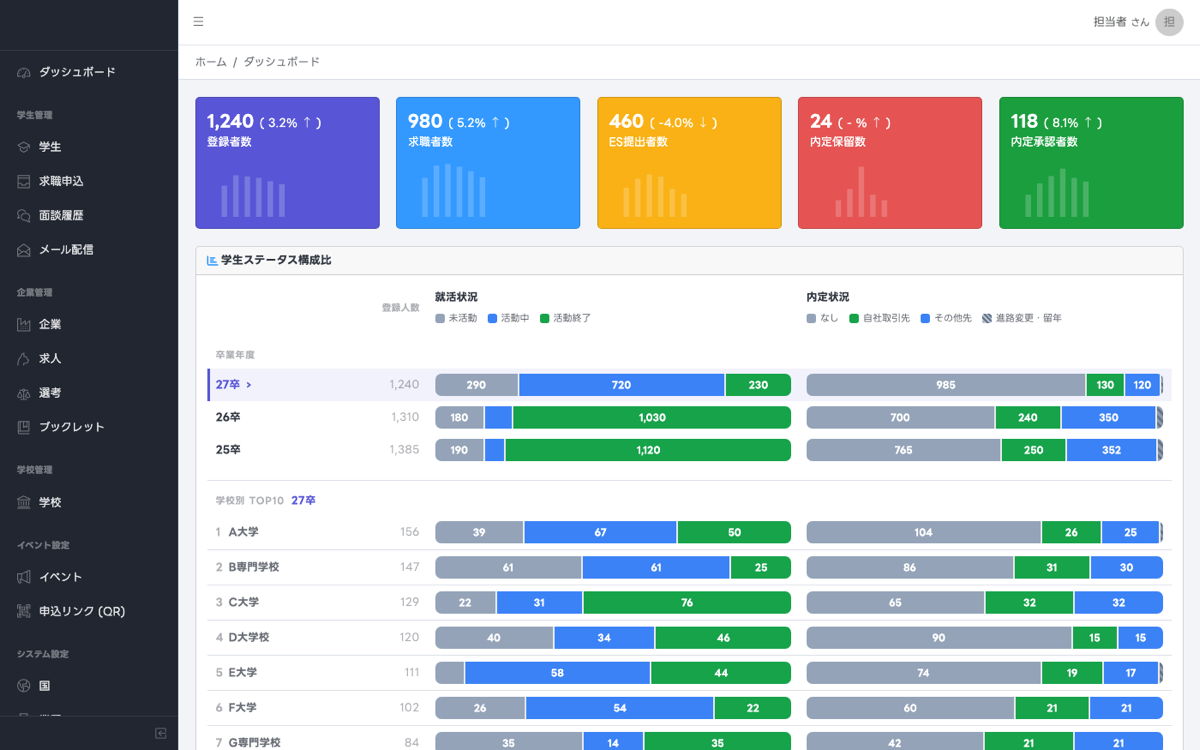Click chart icon beside 学生ステータス構成比
The height and width of the screenshot is (750, 1200).
[212, 260]
